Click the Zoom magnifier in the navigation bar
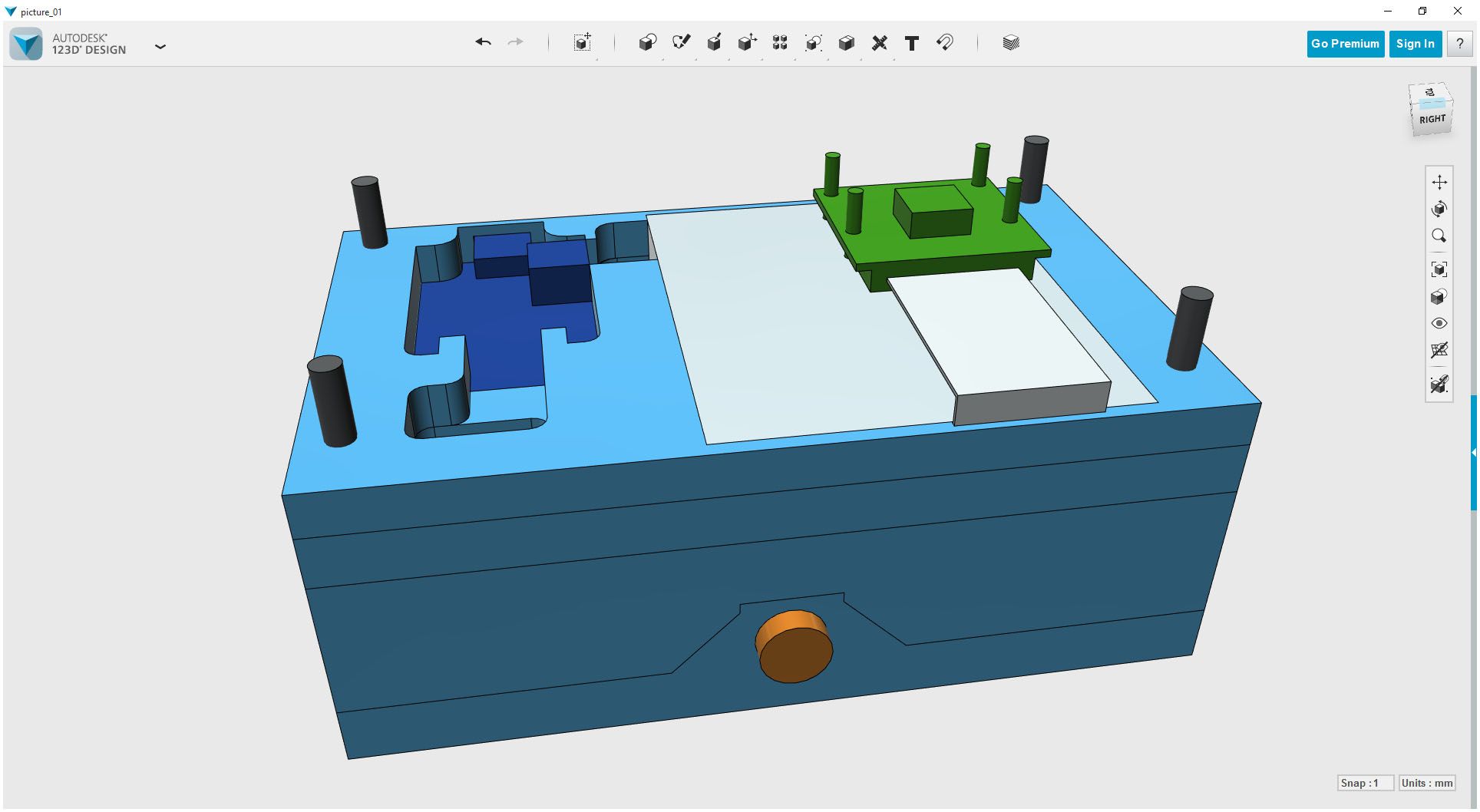1480x812 pixels. coord(1440,236)
